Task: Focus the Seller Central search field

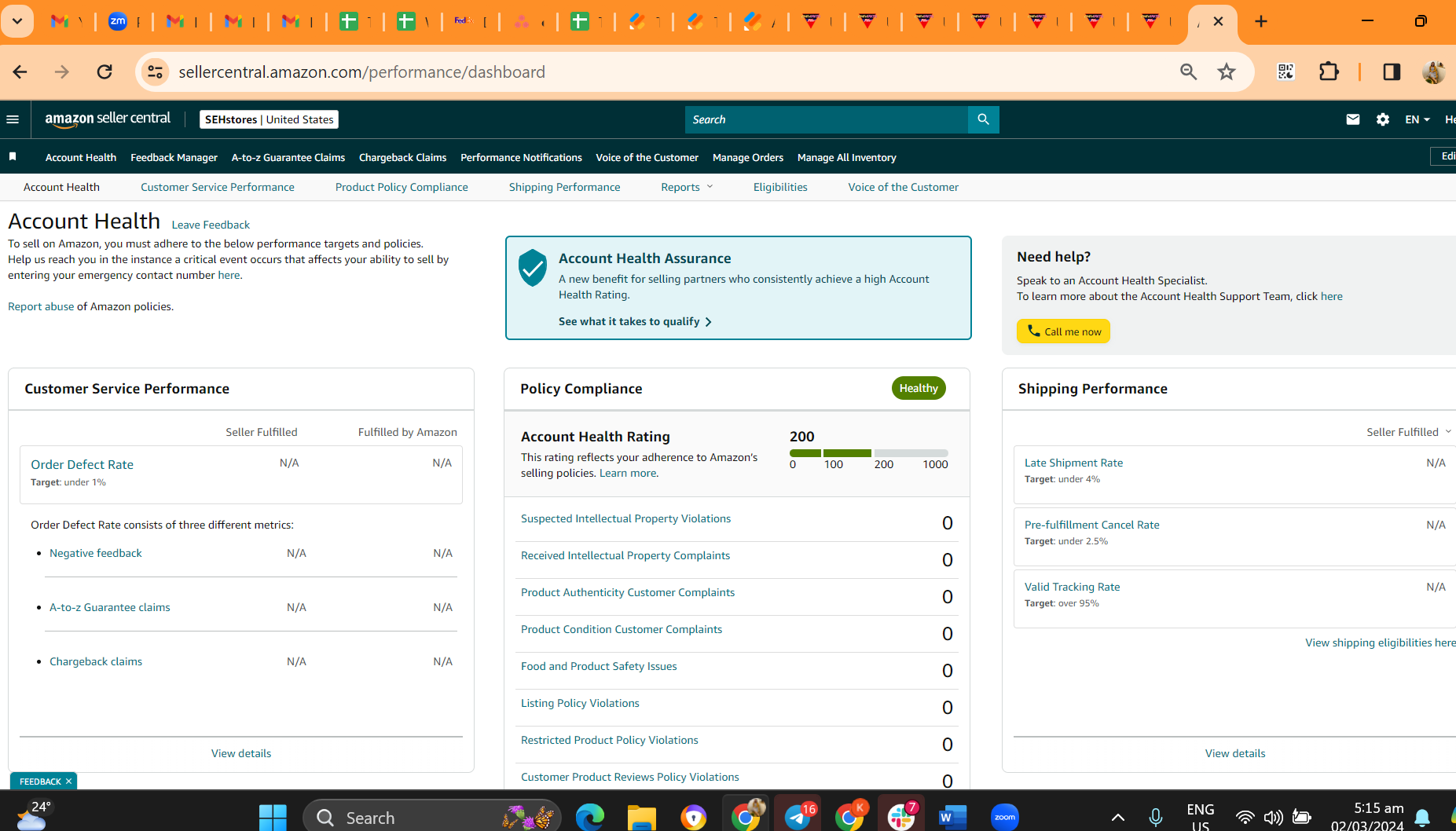Action: tap(827, 119)
